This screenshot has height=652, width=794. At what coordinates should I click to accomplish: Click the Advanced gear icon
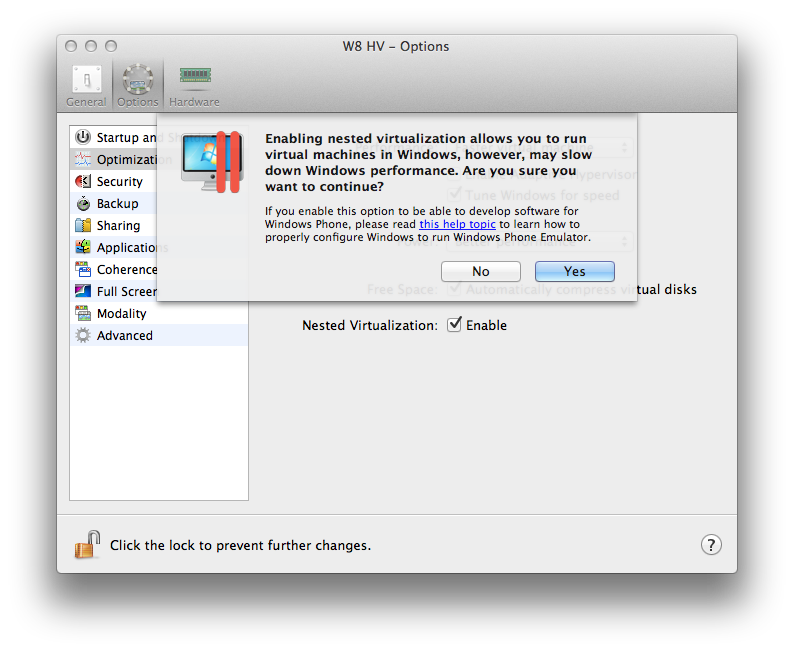tap(83, 336)
